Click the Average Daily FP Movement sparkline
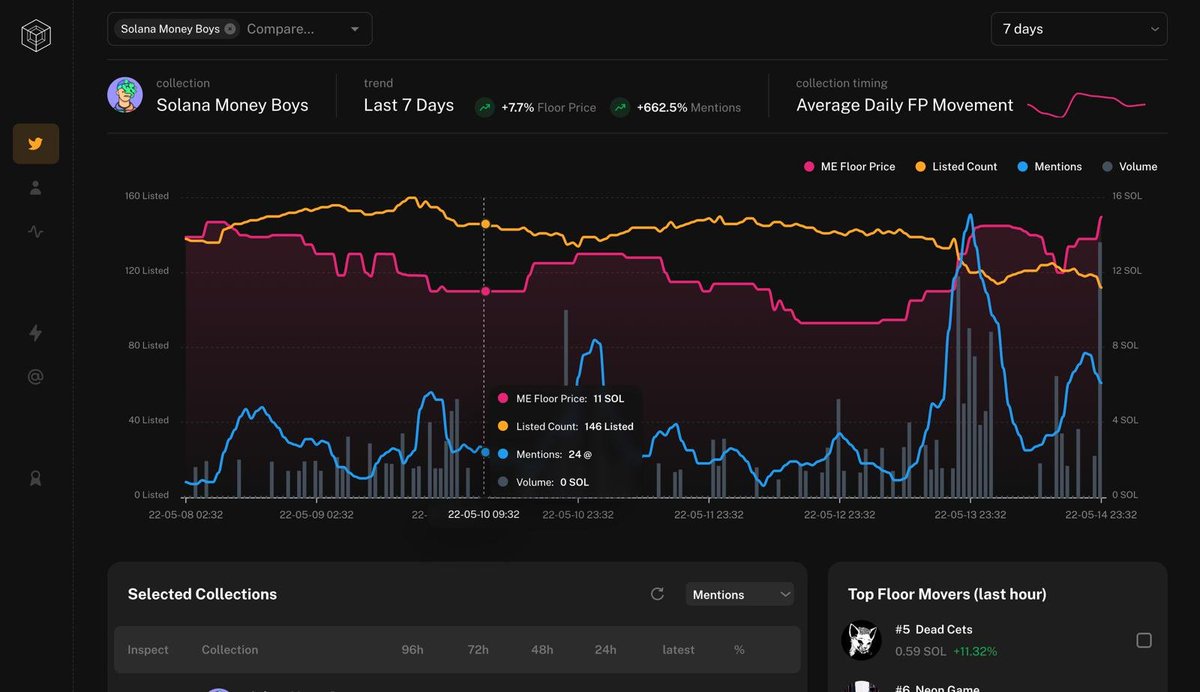Screen dimensions: 1200x692 click(1087, 104)
